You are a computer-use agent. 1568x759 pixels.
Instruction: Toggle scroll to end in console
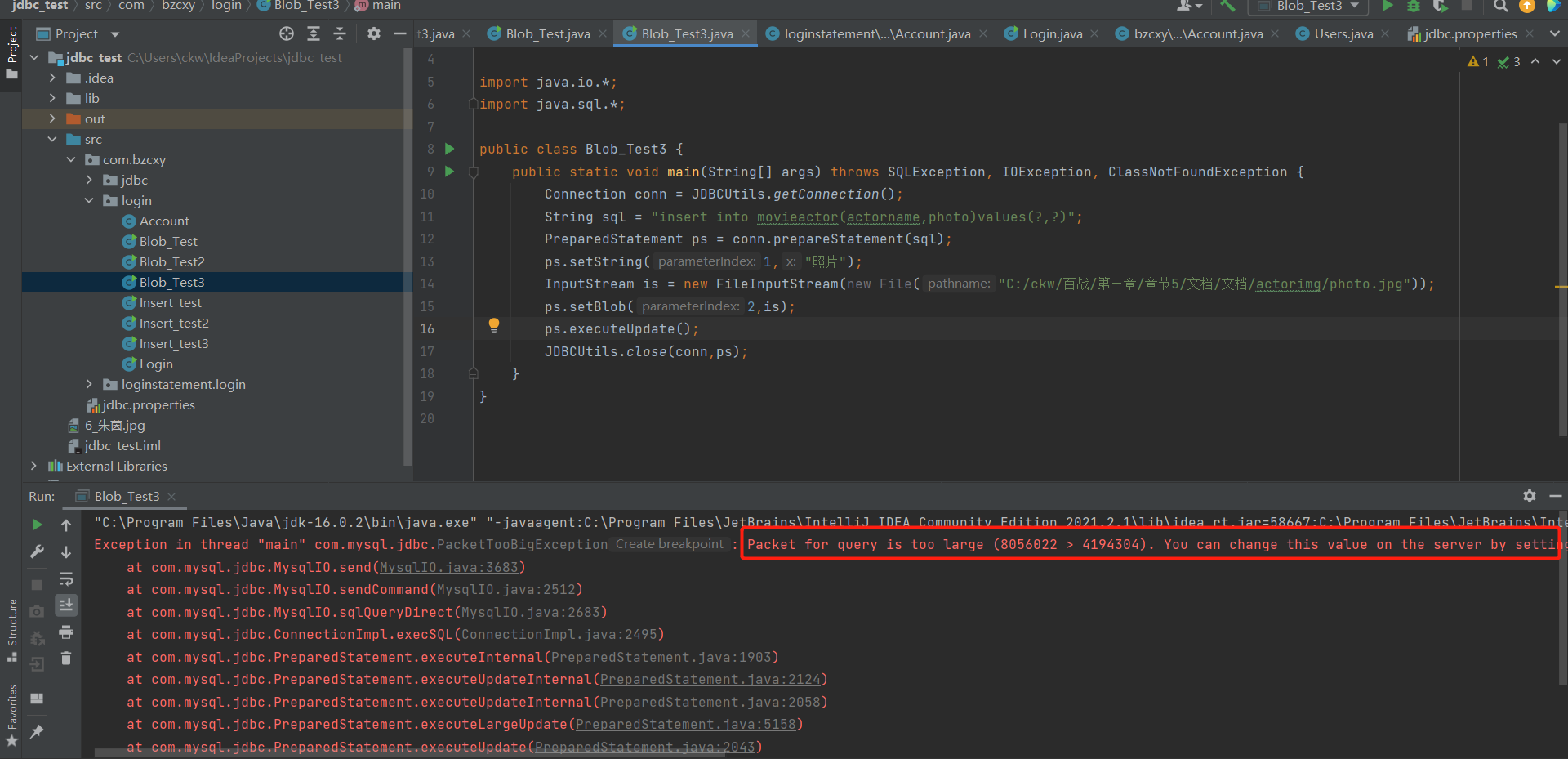coord(66,605)
